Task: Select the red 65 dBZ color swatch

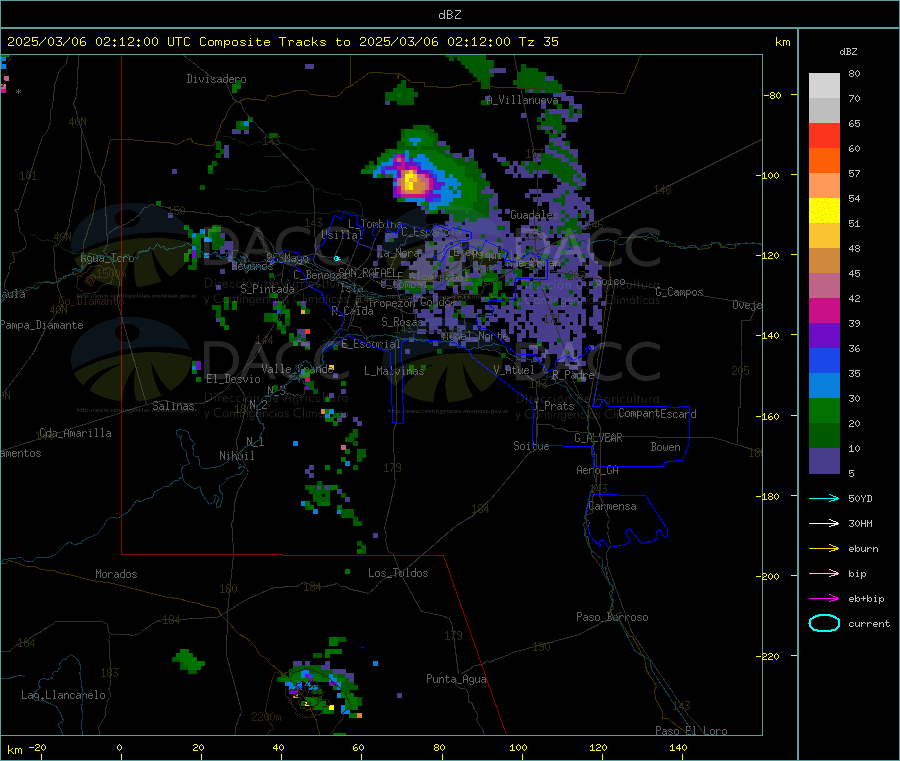Action: click(x=824, y=135)
